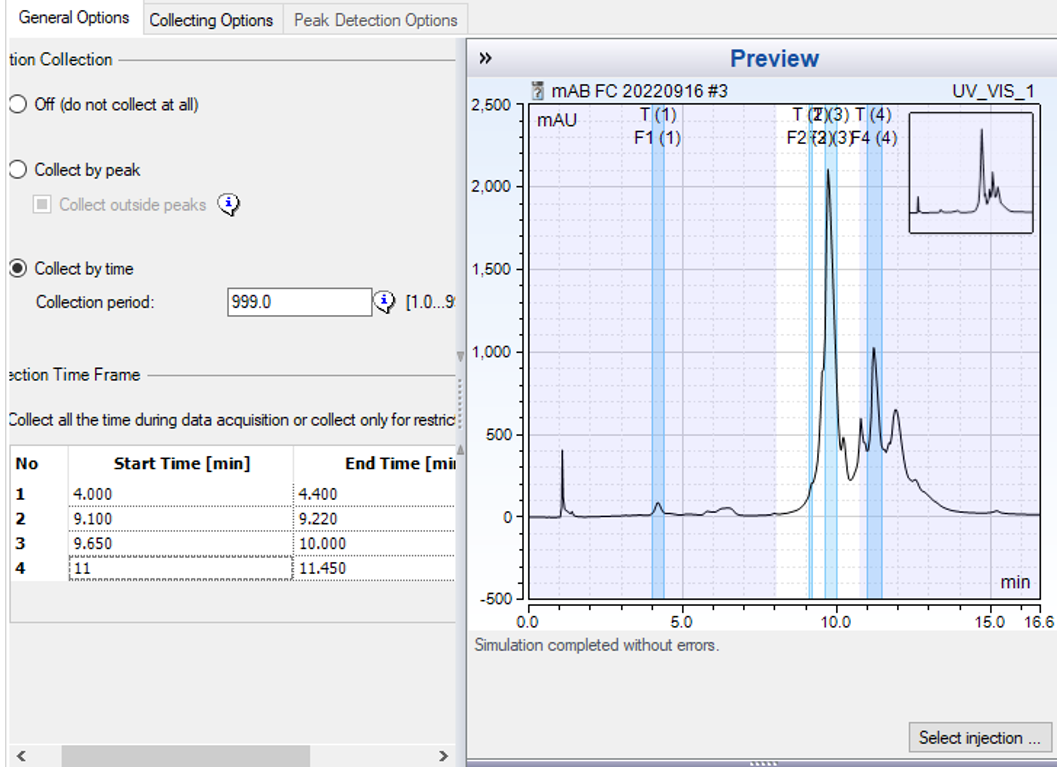
Task: Open the General Options tab
Action: (x=74, y=18)
